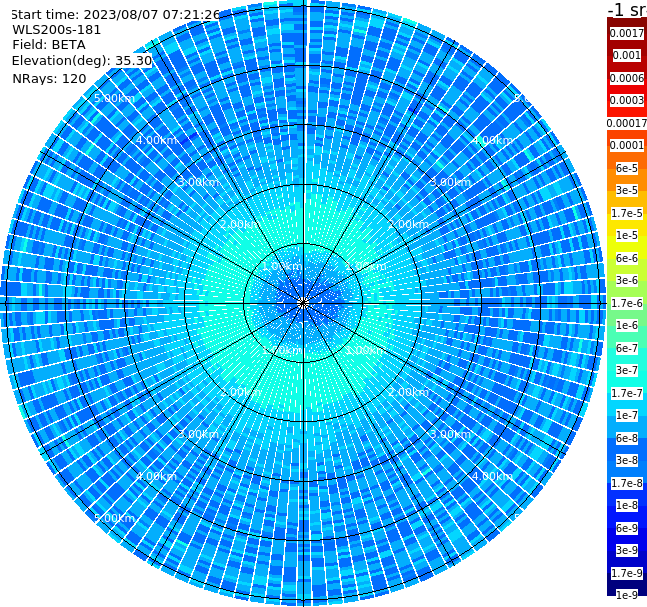Select the 1e-9 colorbar bottom label

click(627, 595)
